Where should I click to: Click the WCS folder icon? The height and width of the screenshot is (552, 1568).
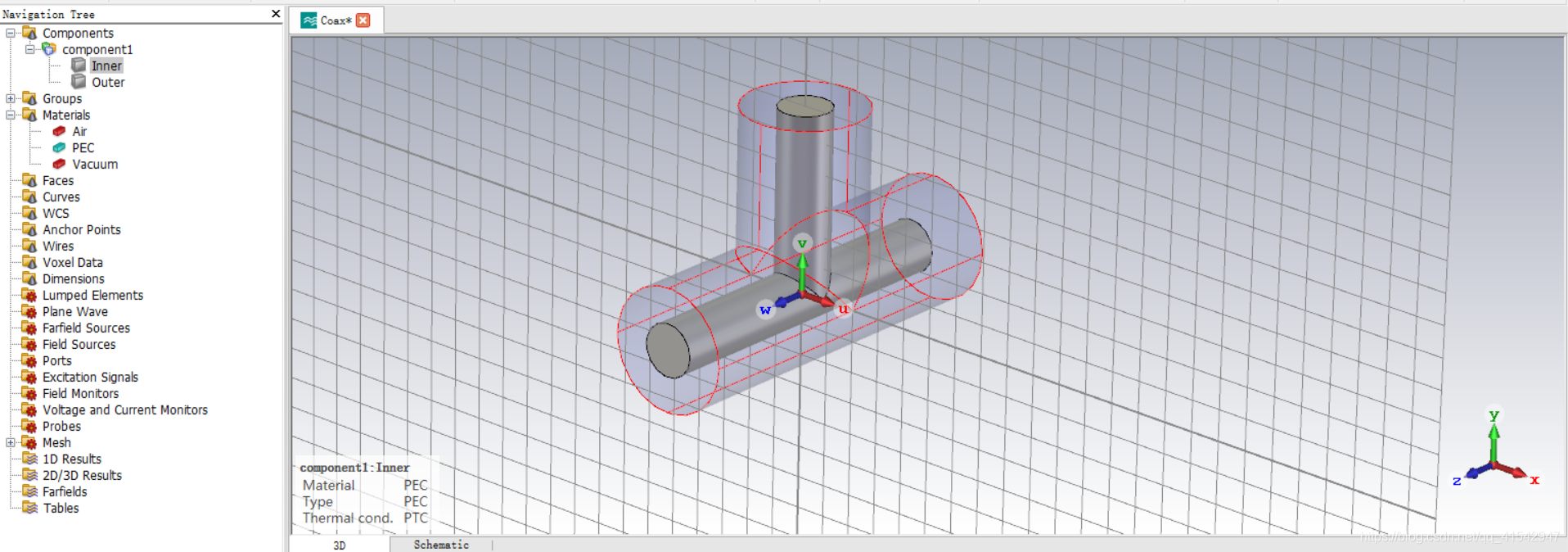[29, 213]
